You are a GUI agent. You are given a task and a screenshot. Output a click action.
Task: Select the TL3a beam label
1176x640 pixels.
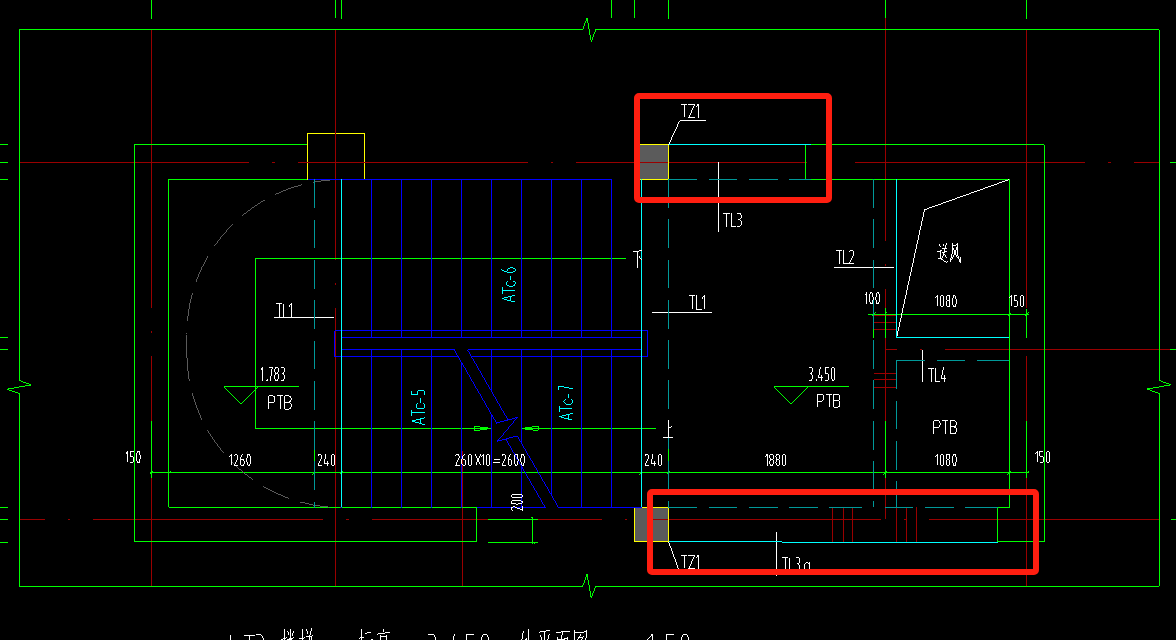[x=796, y=563]
